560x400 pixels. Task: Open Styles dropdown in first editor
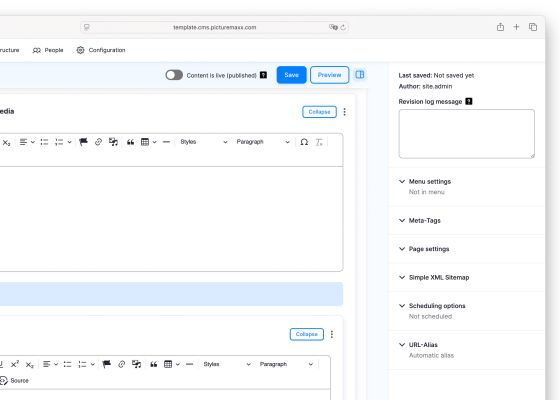[x=204, y=142]
